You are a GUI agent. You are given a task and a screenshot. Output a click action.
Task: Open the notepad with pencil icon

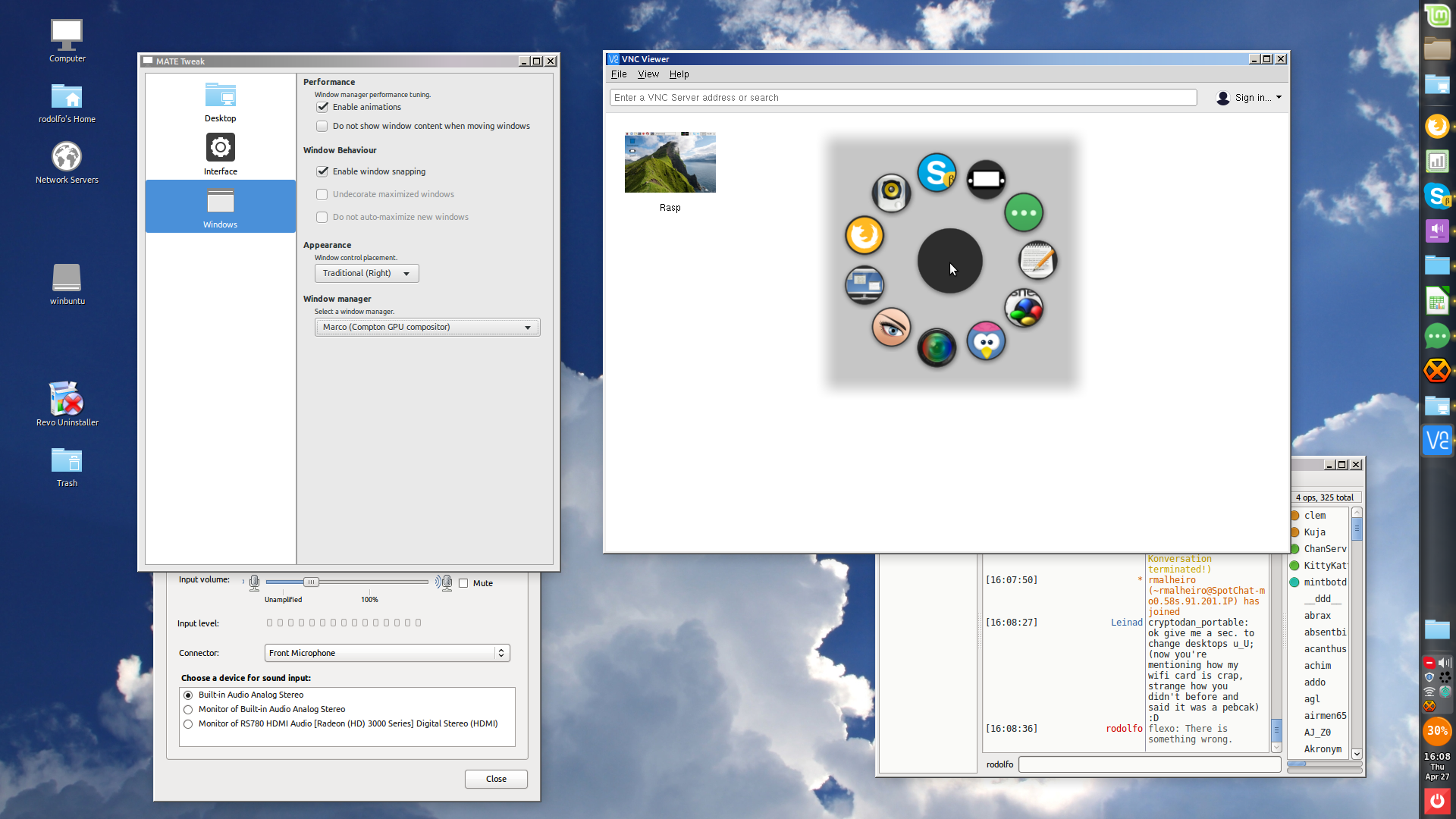pos(1037,260)
